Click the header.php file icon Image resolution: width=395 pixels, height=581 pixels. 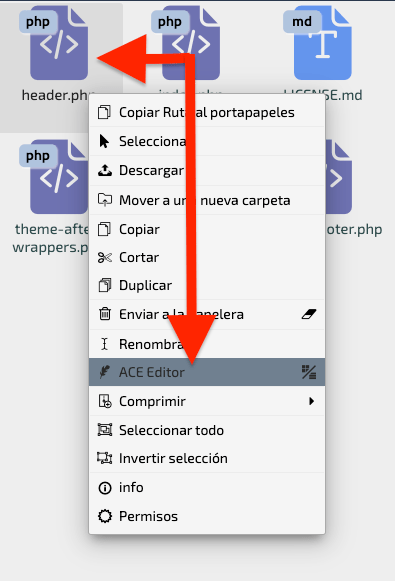click(54, 43)
